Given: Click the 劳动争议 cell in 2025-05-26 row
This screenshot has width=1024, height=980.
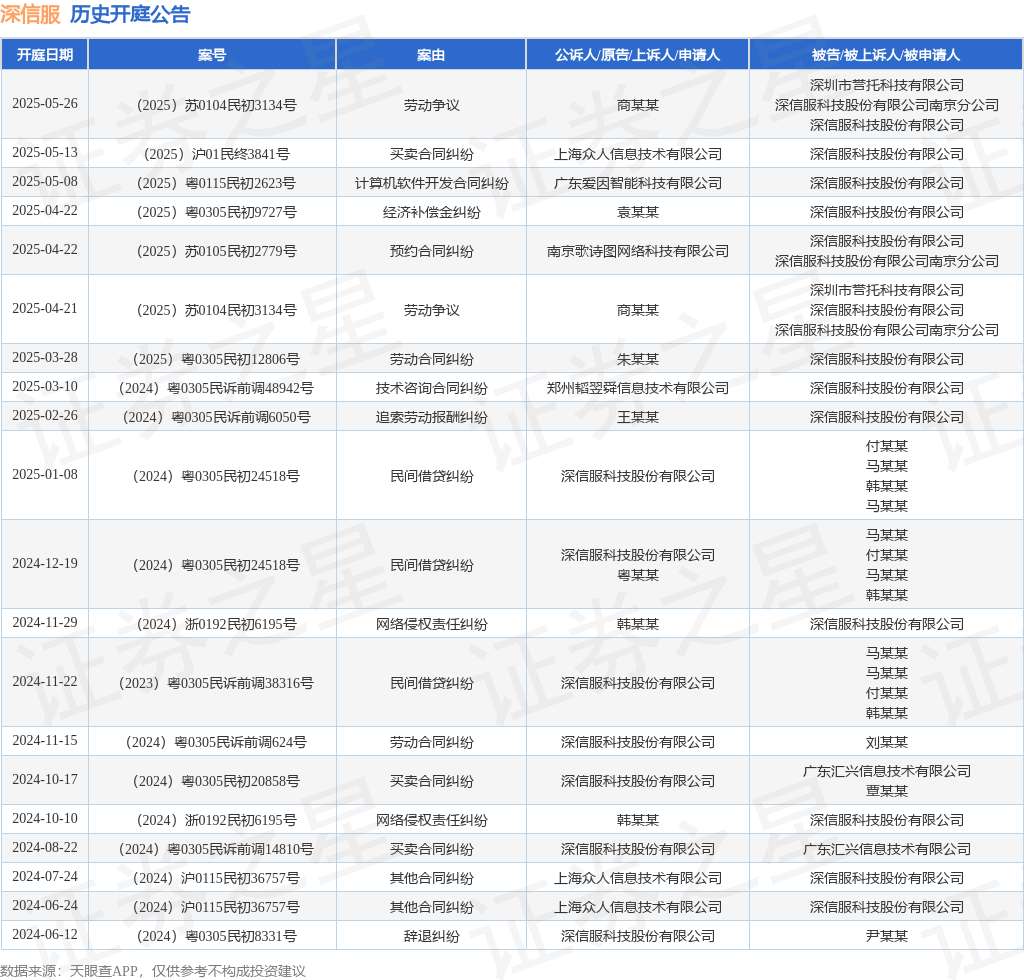Looking at the screenshot, I should point(431,105).
